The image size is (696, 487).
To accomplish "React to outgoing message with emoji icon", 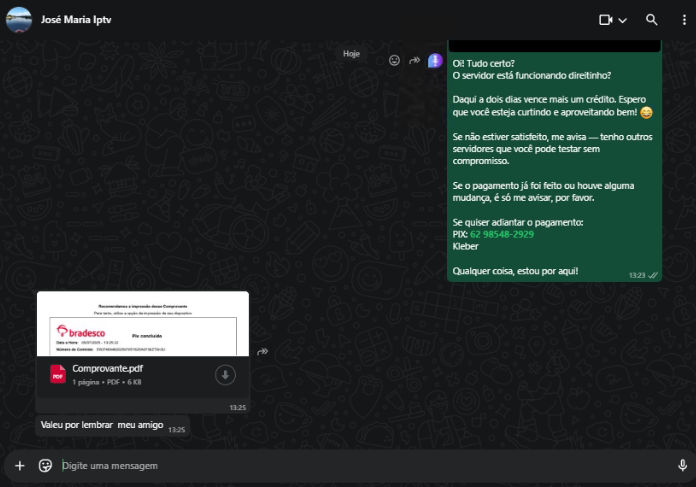I will pyautogui.click(x=394, y=60).
